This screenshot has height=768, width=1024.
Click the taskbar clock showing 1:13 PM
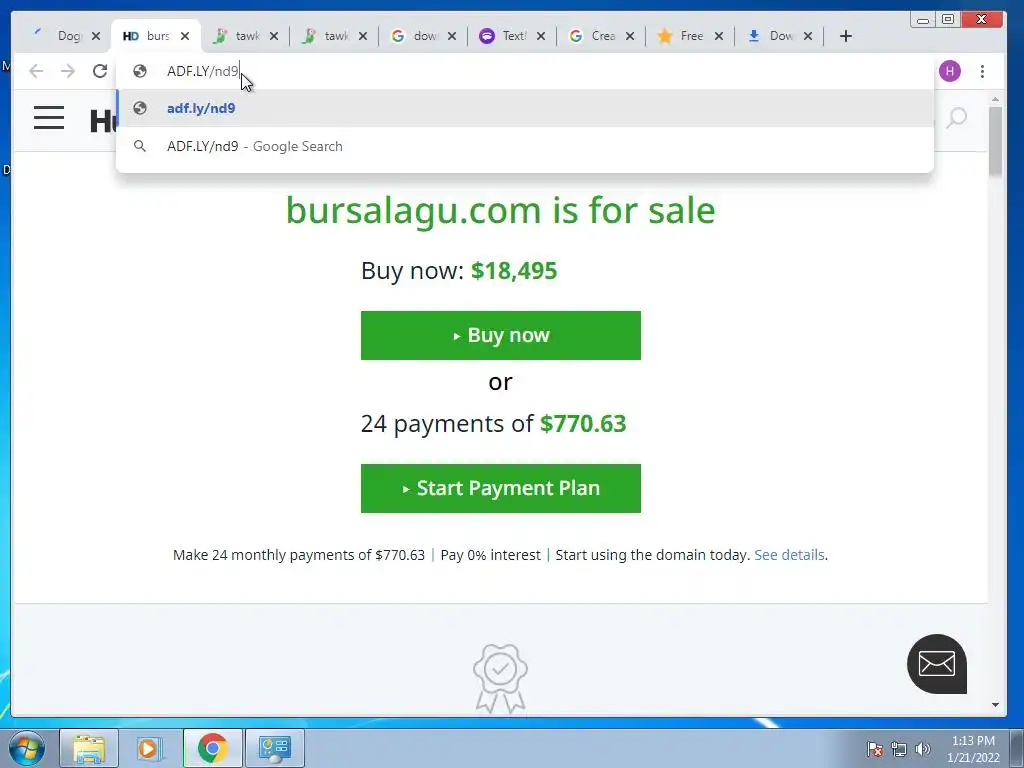[973, 749]
